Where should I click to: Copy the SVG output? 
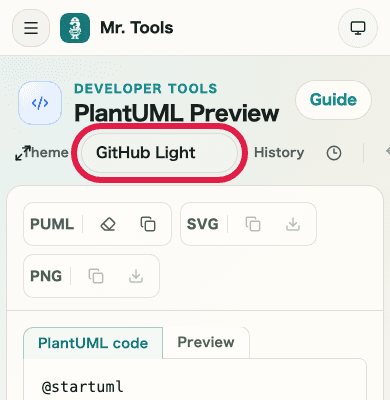(253, 224)
